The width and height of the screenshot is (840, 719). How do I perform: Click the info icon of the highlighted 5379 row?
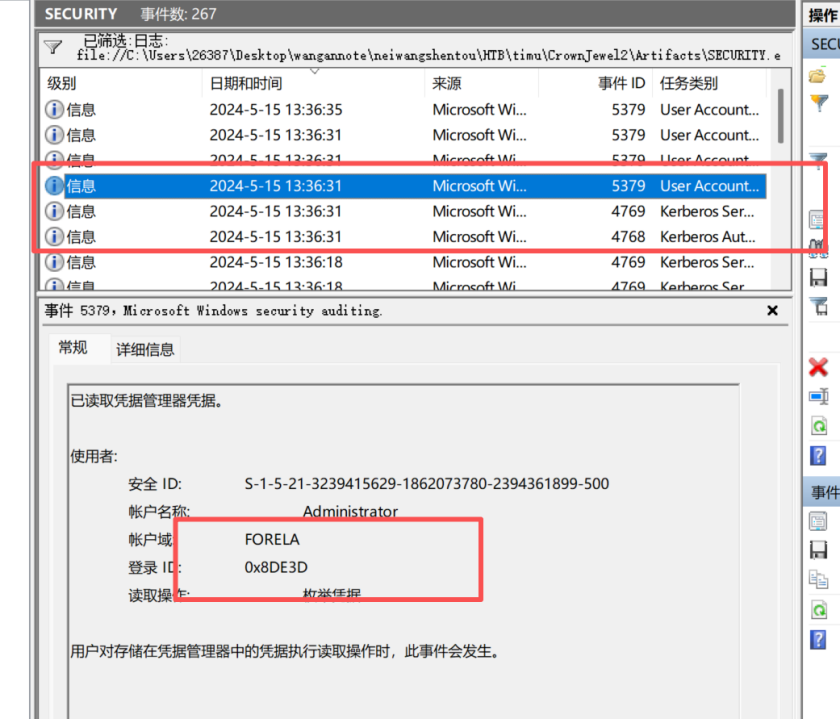(54, 186)
